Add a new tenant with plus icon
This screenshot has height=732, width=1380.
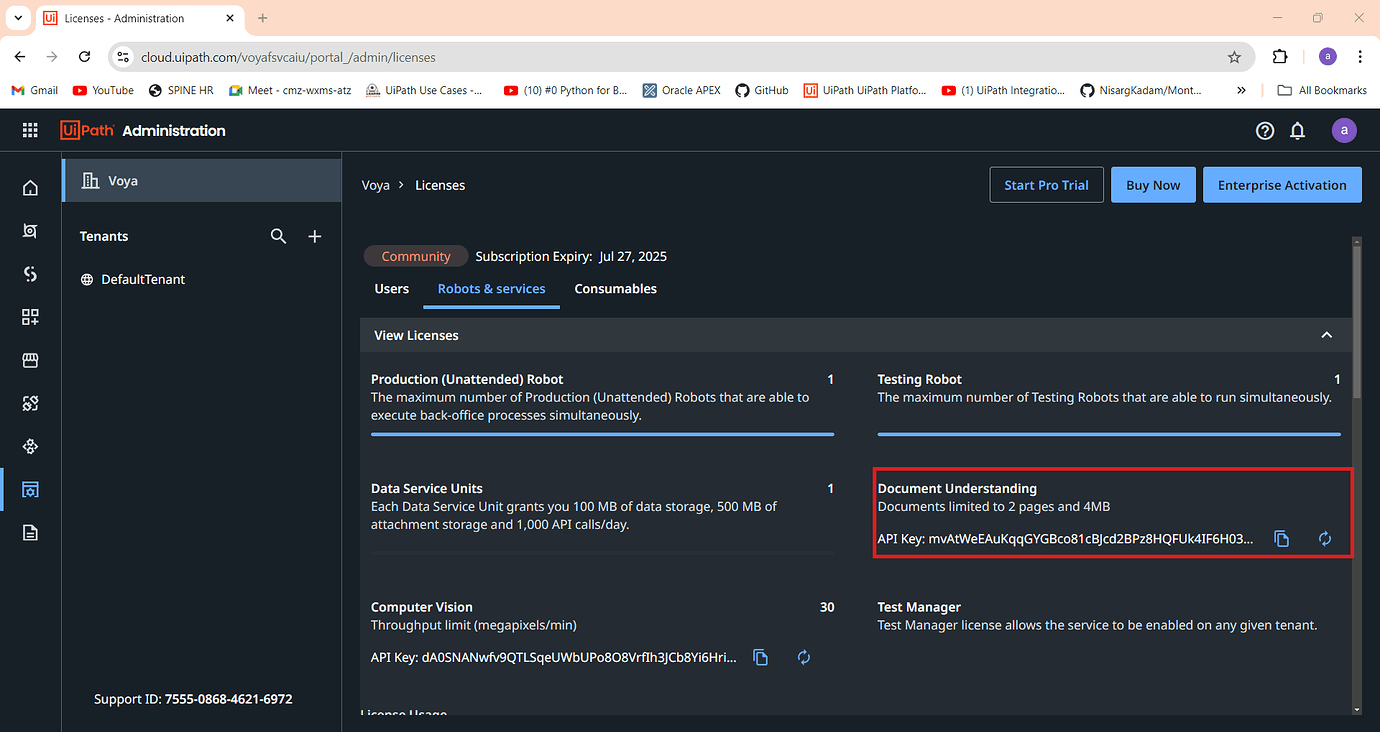[315, 236]
